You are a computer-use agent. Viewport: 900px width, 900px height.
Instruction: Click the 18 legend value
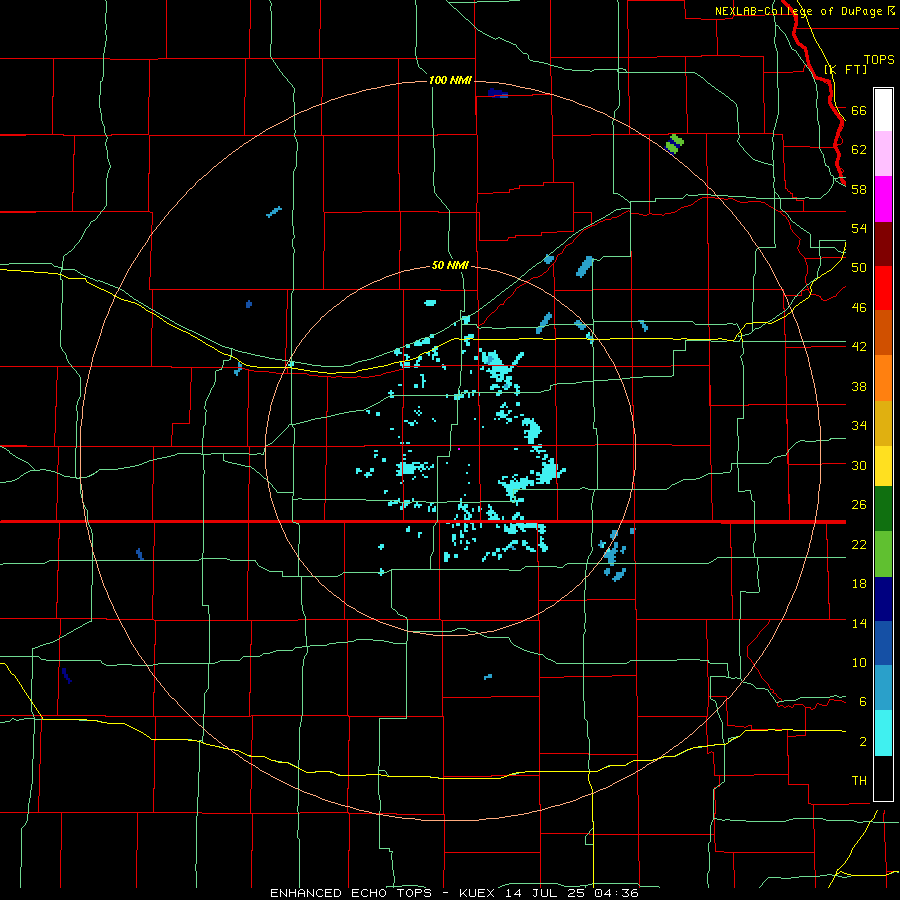(x=859, y=584)
